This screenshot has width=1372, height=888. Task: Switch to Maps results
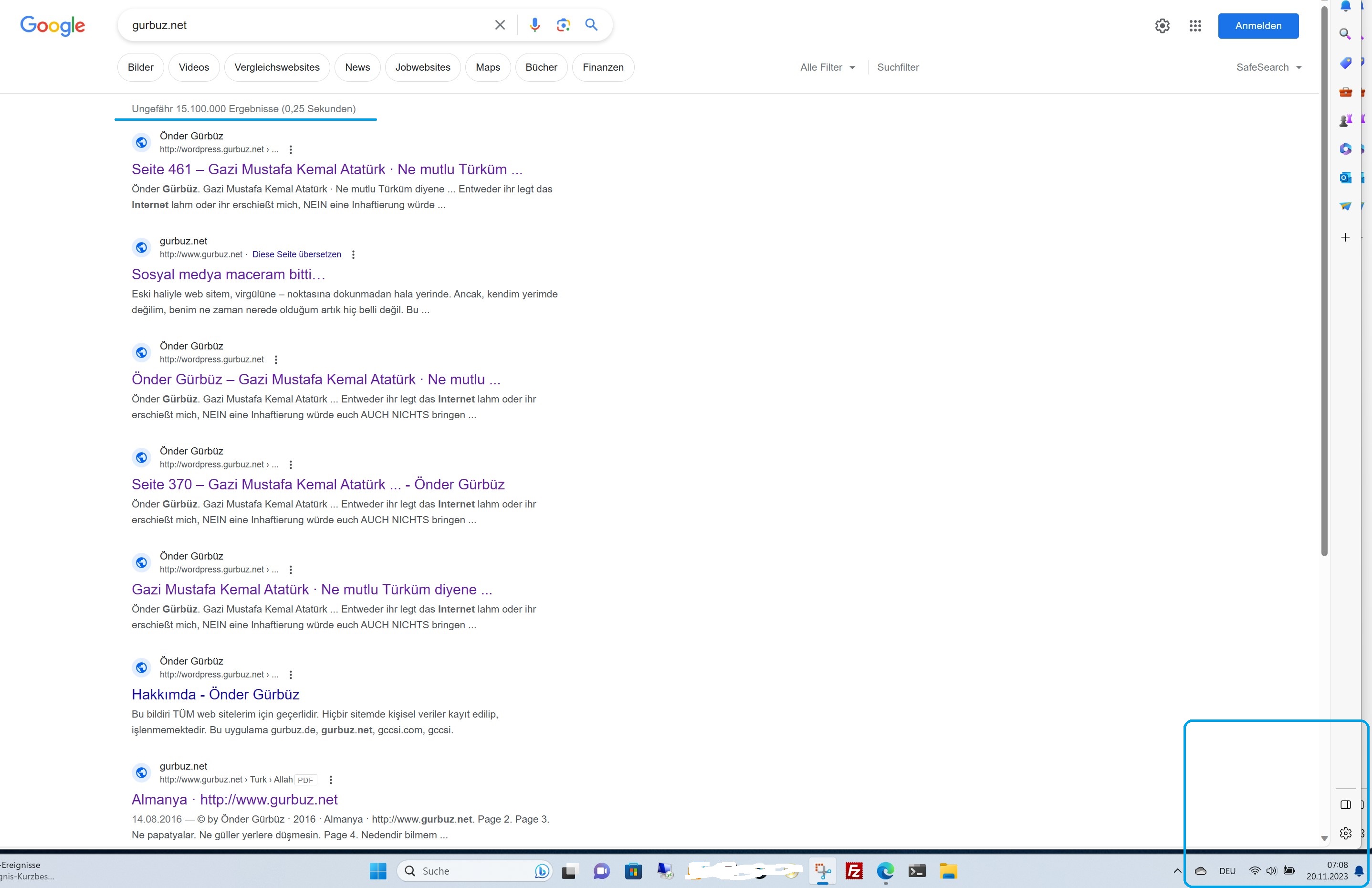coord(488,67)
